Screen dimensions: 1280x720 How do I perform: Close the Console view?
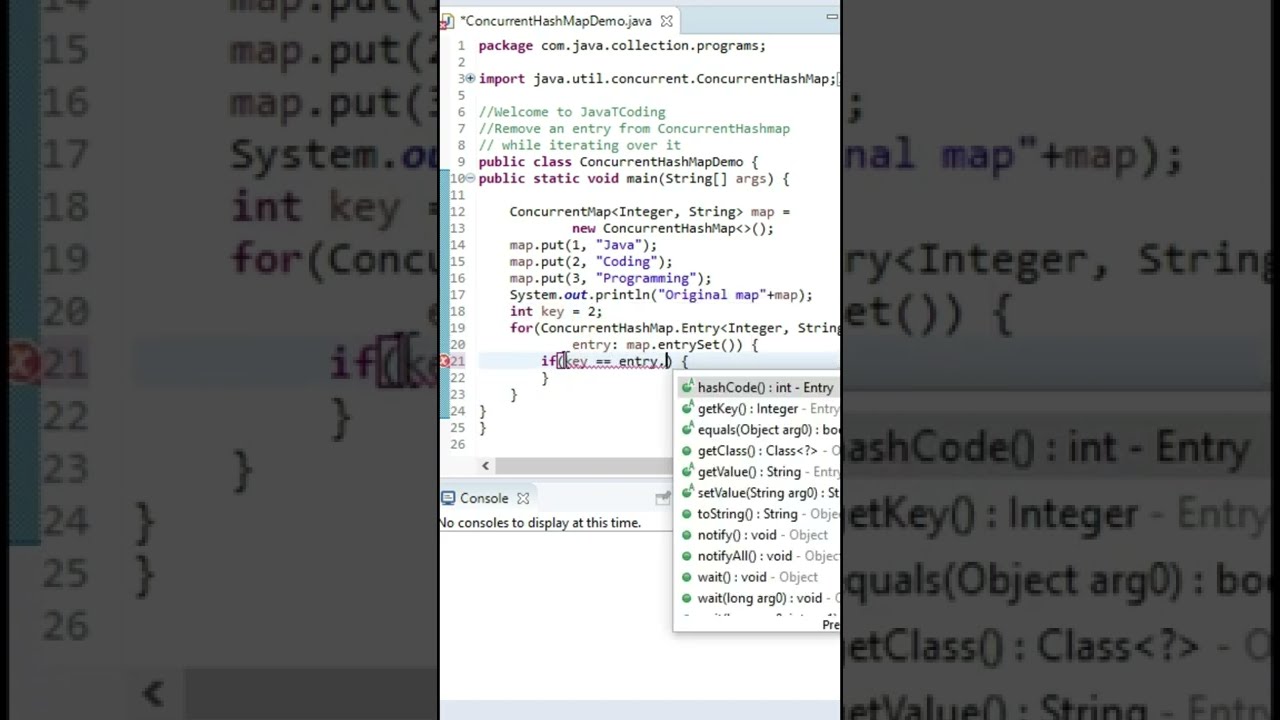[523, 498]
